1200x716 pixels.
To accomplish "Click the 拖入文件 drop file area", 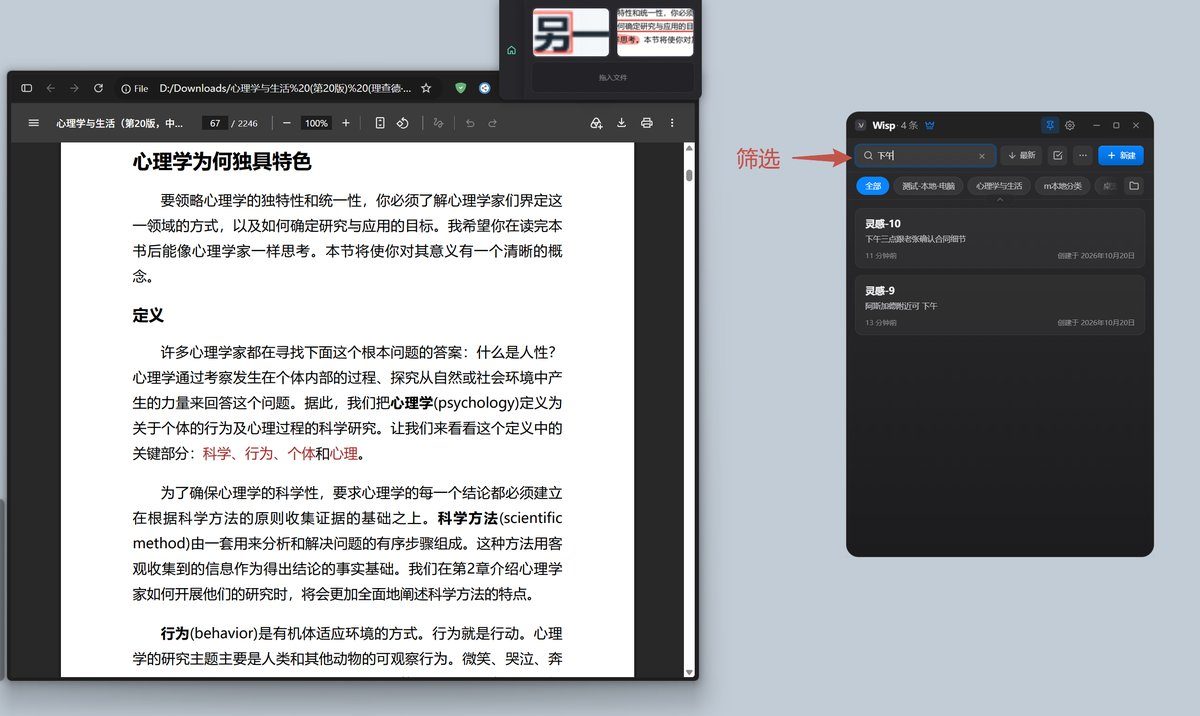I will (x=613, y=77).
